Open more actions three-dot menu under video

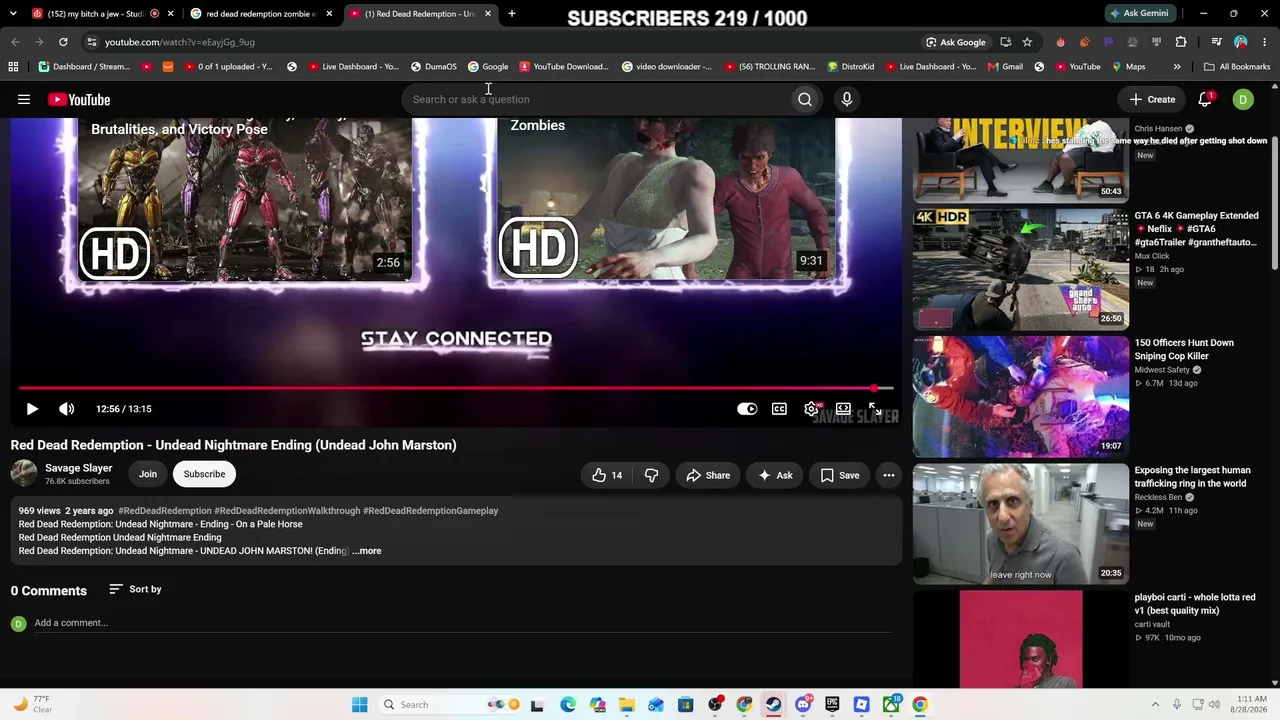[888, 475]
